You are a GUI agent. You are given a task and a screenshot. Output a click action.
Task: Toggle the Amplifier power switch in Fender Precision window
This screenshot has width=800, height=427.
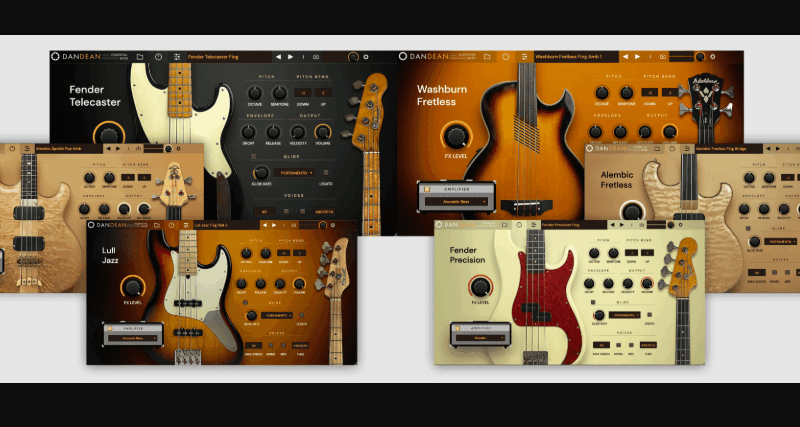(458, 329)
